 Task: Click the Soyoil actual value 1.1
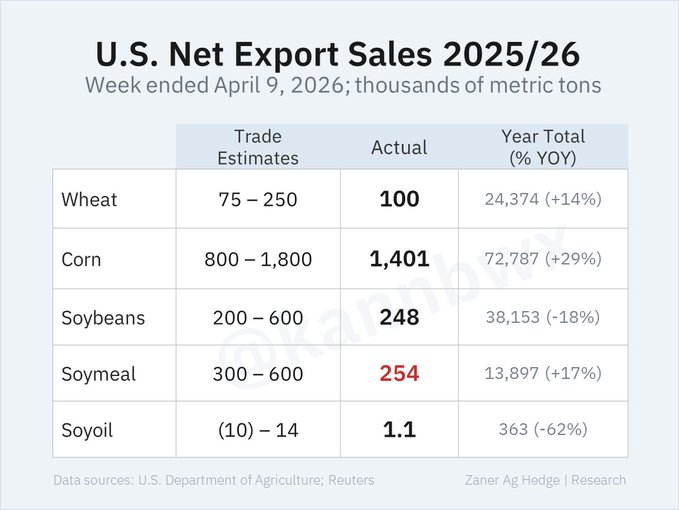[x=399, y=430]
